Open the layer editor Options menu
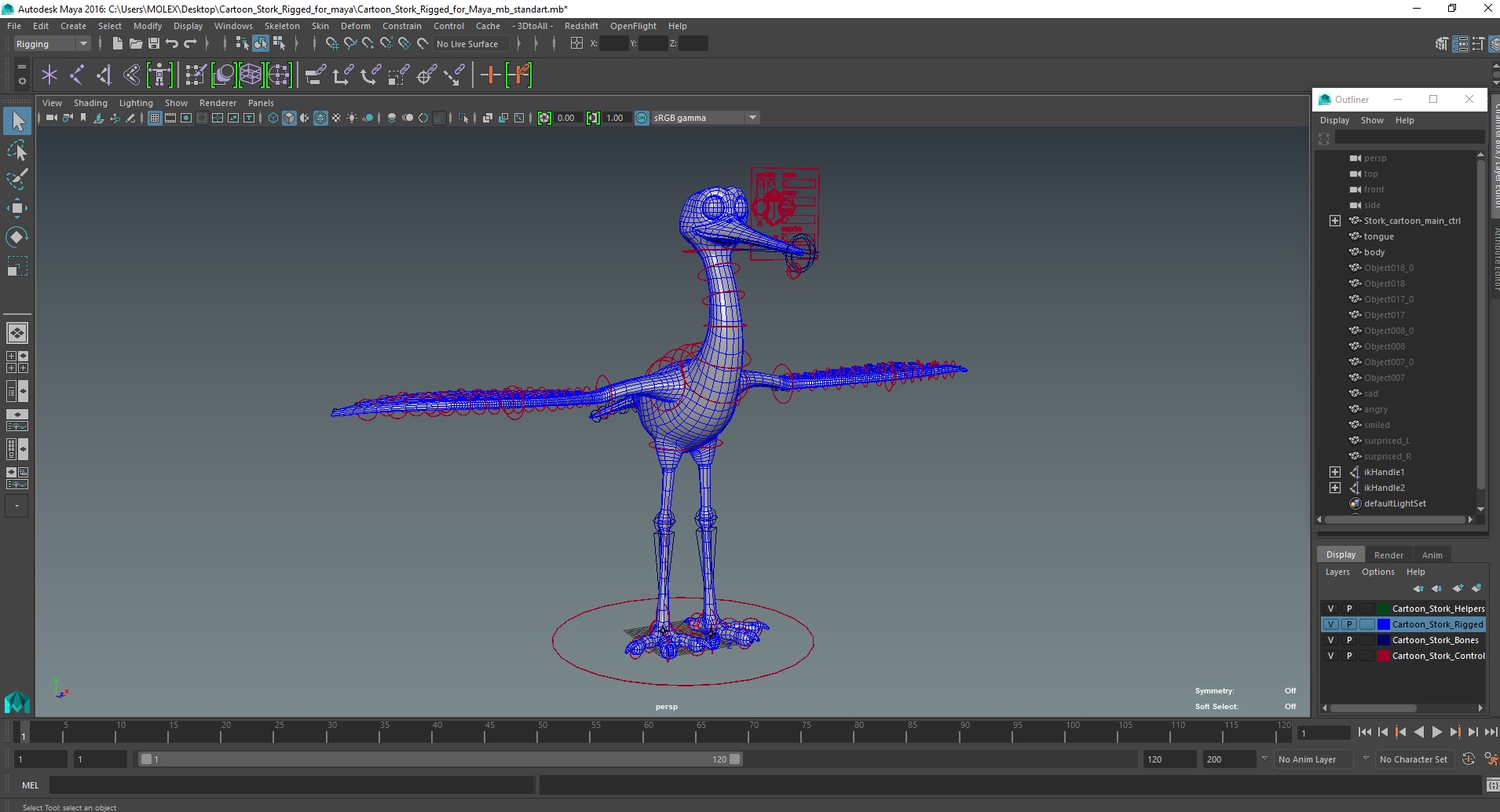The height and width of the screenshot is (812, 1500). (x=1378, y=572)
